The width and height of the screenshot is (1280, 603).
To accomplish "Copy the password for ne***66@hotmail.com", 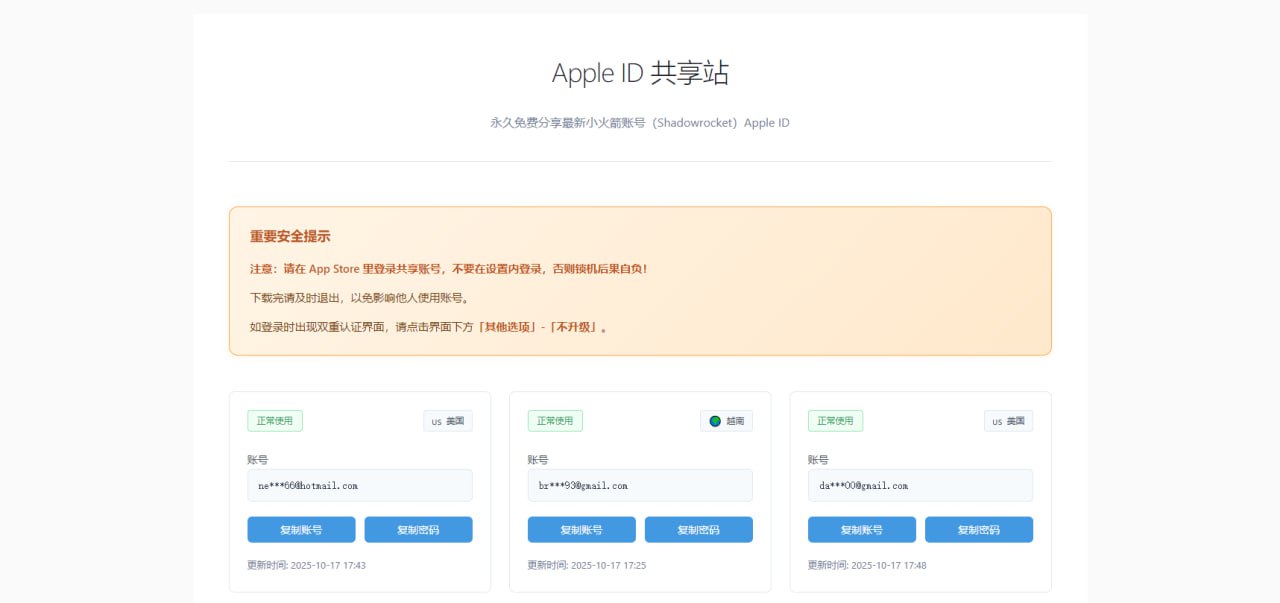I will point(418,529).
